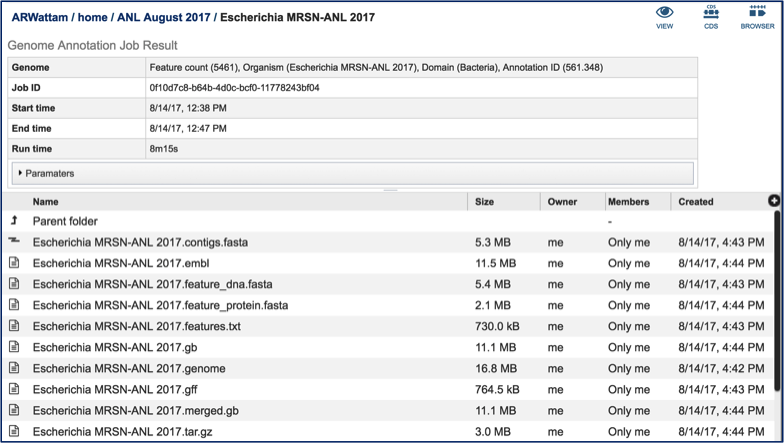Click the panel splitter handle below Parameters

(391, 190)
